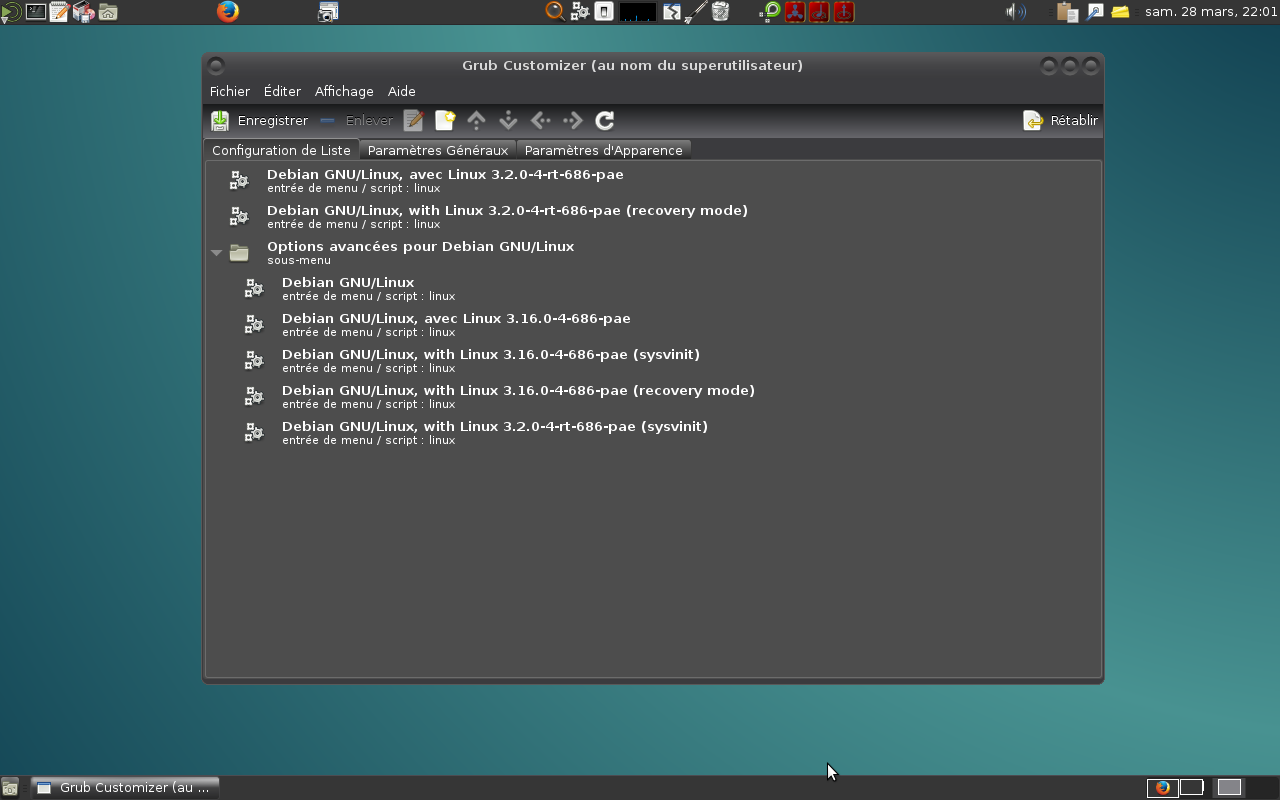Click the volume icon in the system tray
Viewport: 1280px width, 800px height.
[1016, 12]
